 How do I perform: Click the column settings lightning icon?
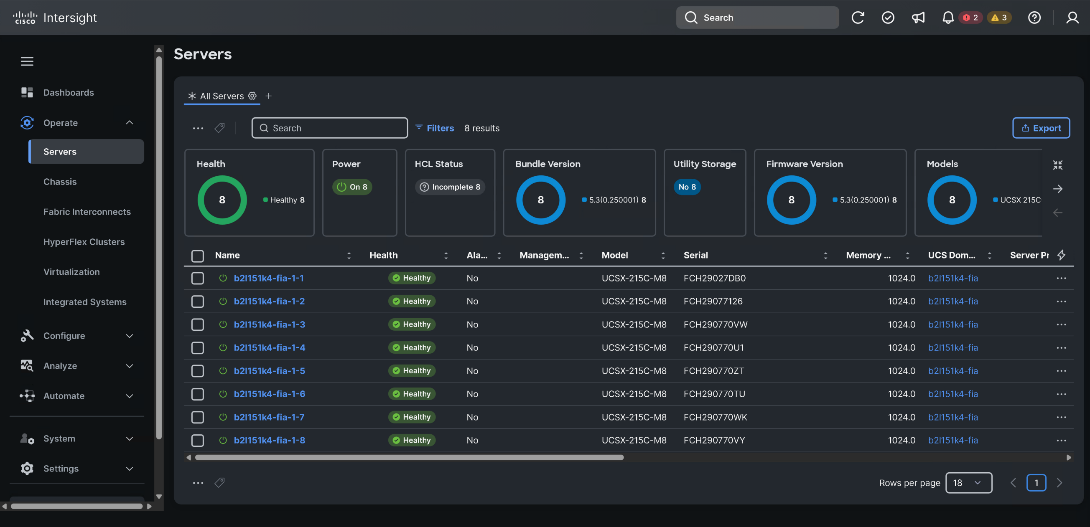coord(1061,255)
